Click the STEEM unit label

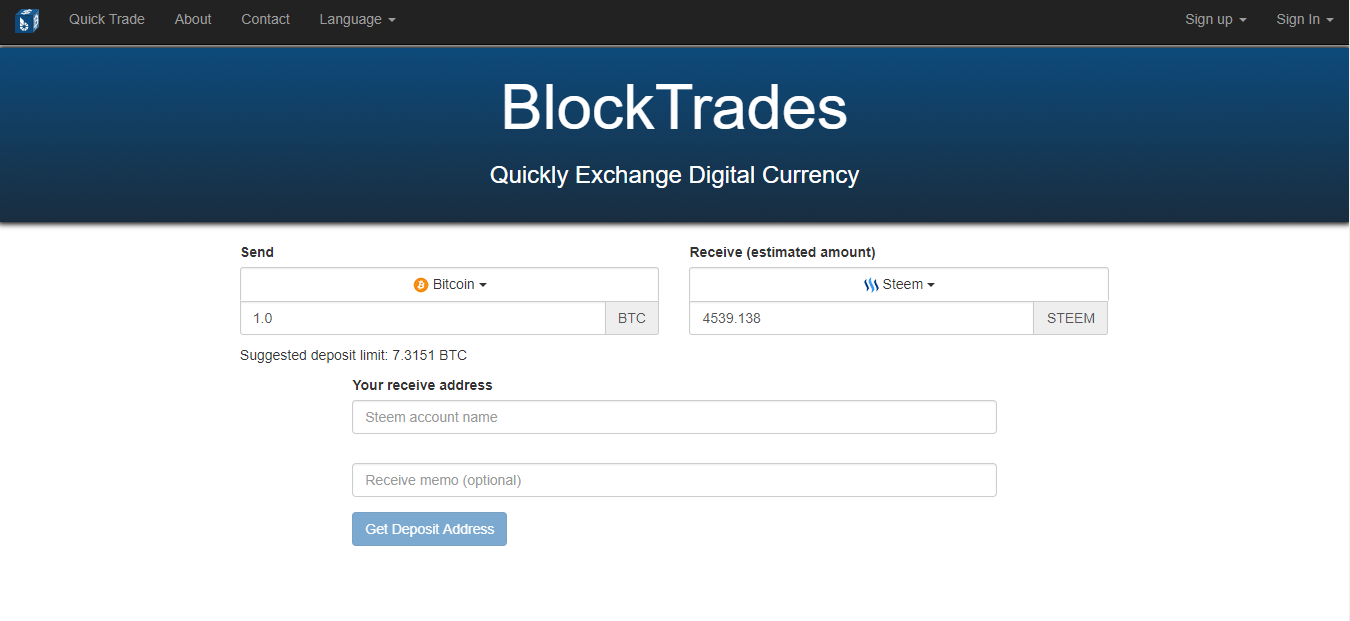(x=1071, y=318)
